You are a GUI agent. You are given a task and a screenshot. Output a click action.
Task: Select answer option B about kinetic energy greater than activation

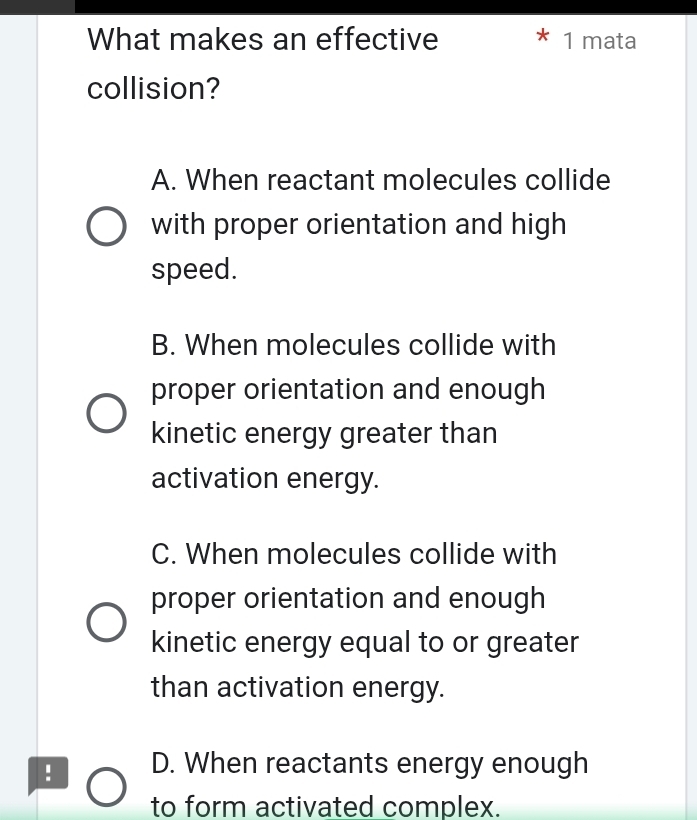click(107, 413)
